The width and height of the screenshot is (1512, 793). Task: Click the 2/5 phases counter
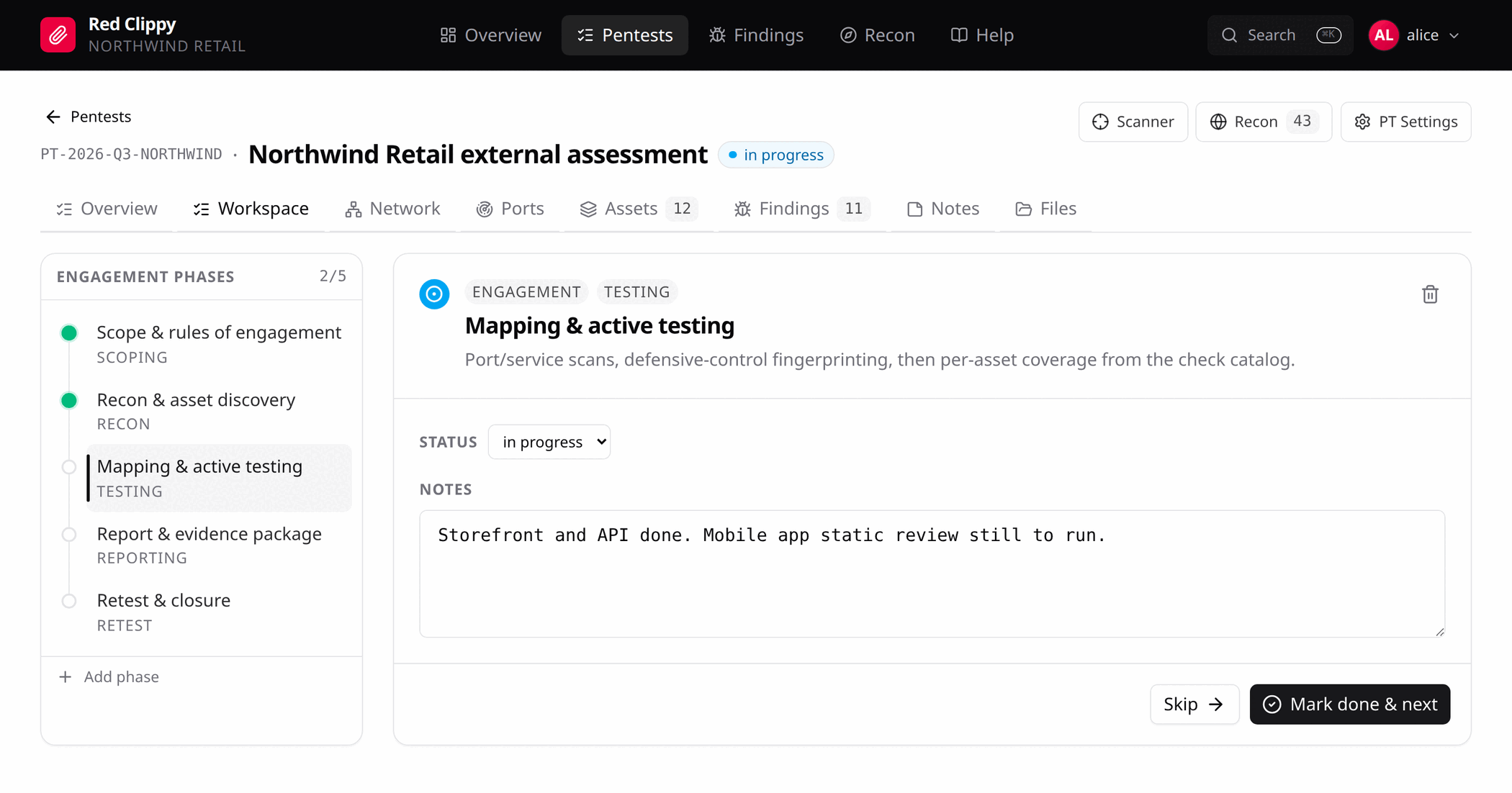coord(333,276)
